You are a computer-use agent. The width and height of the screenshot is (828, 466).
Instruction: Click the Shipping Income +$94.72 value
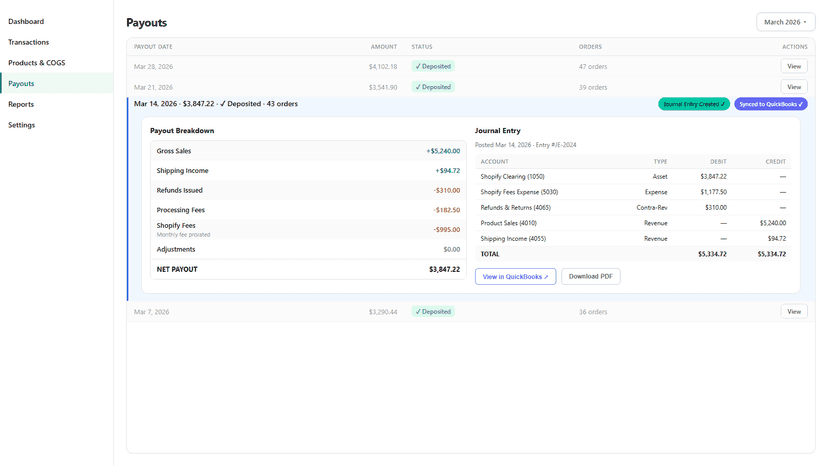(447, 171)
